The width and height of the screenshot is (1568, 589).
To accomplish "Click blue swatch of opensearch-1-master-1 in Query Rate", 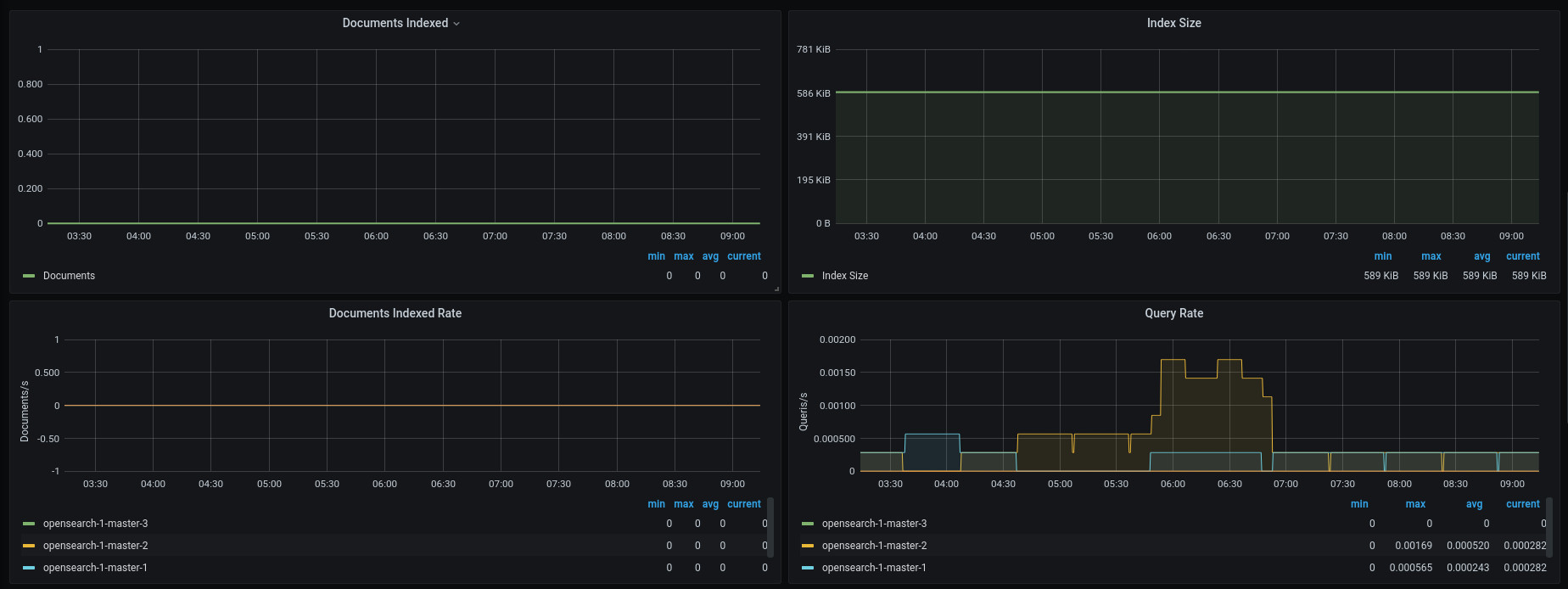I will (808, 568).
